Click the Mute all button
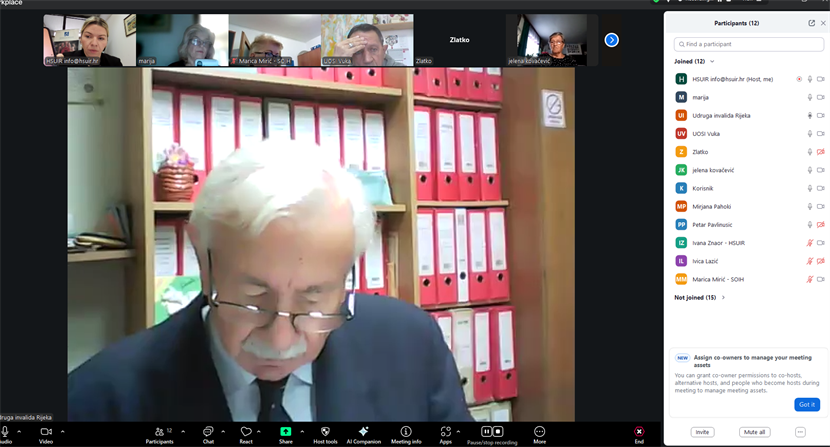The height and width of the screenshot is (447, 830). click(x=755, y=432)
